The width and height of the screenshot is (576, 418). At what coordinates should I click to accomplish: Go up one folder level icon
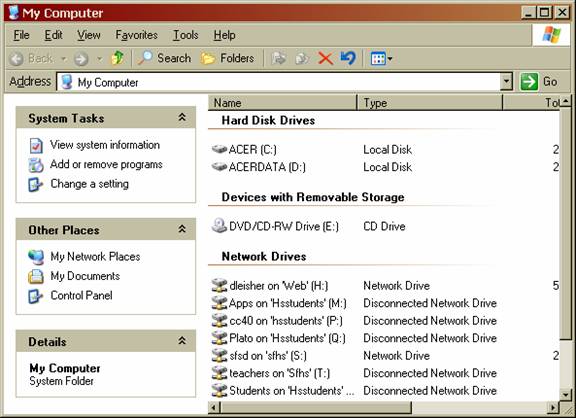point(118,58)
